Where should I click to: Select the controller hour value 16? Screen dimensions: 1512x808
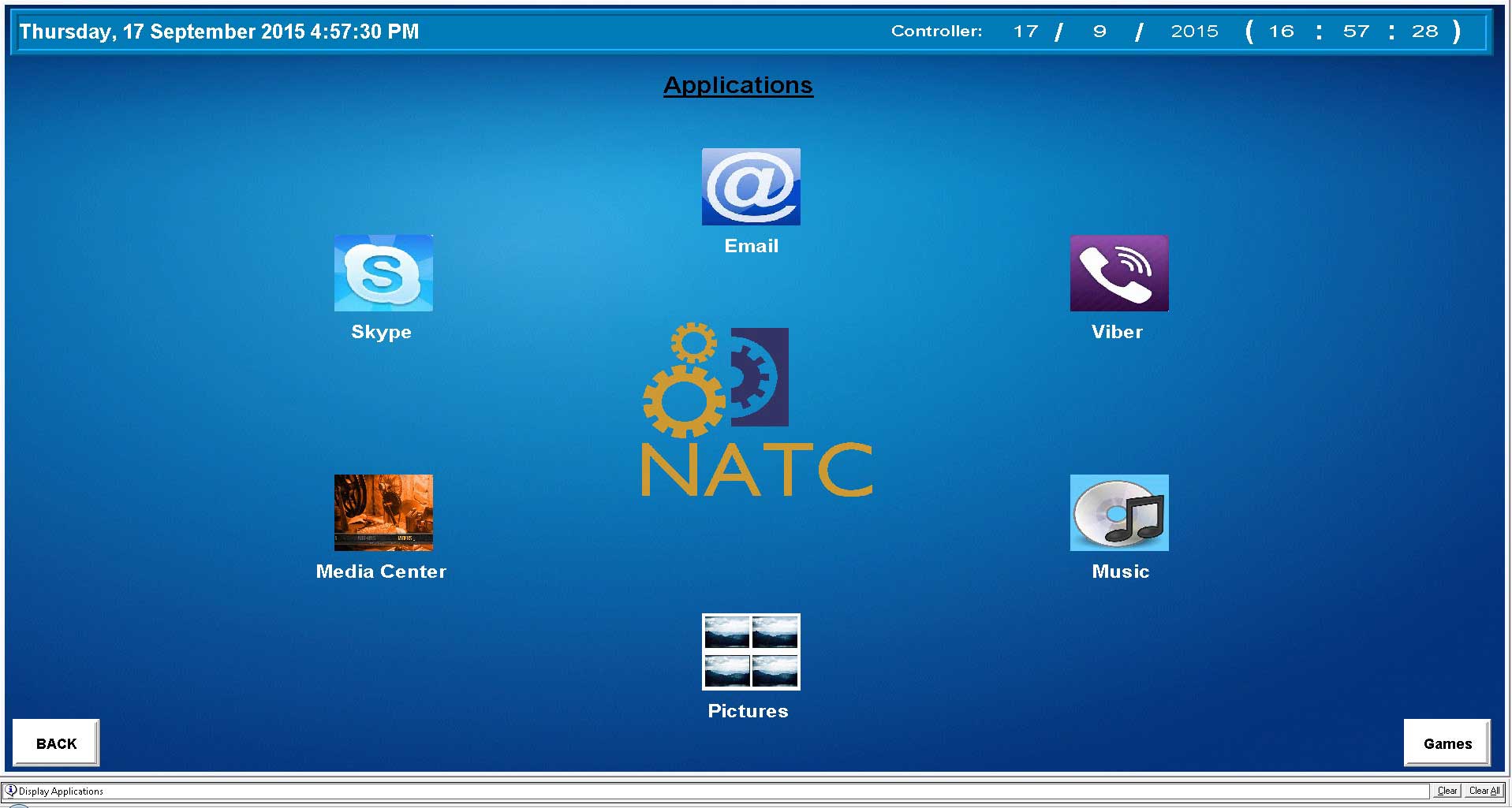click(1281, 32)
